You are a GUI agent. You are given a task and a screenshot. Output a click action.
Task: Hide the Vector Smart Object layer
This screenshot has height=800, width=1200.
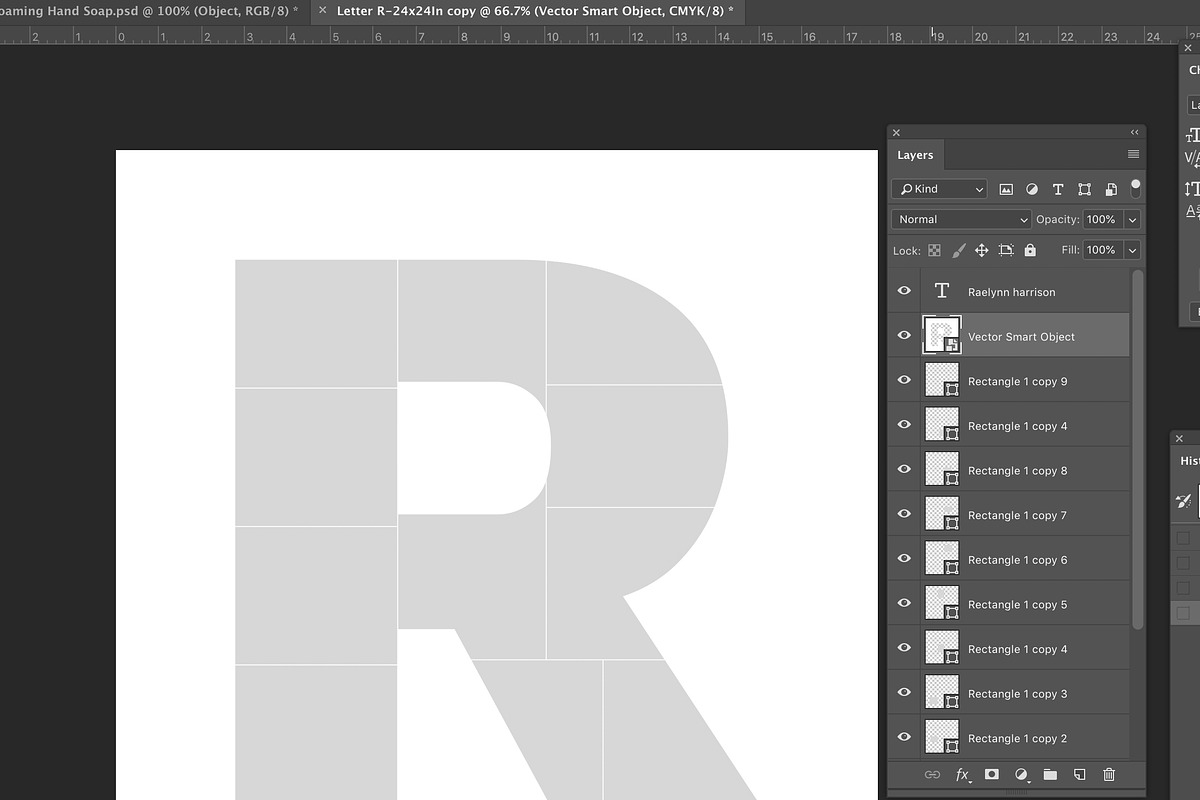coord(904,336)
